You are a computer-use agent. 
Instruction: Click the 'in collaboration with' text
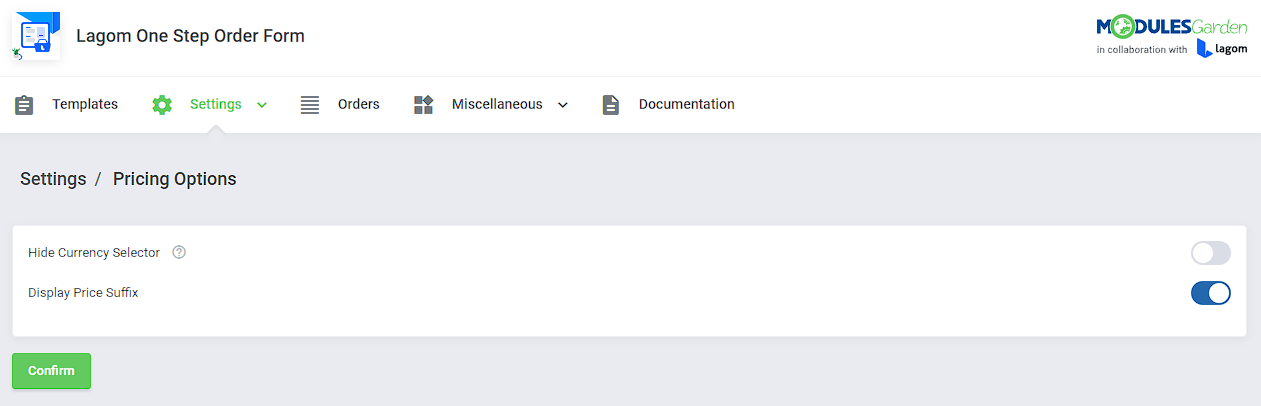(x=1142, y=50)
